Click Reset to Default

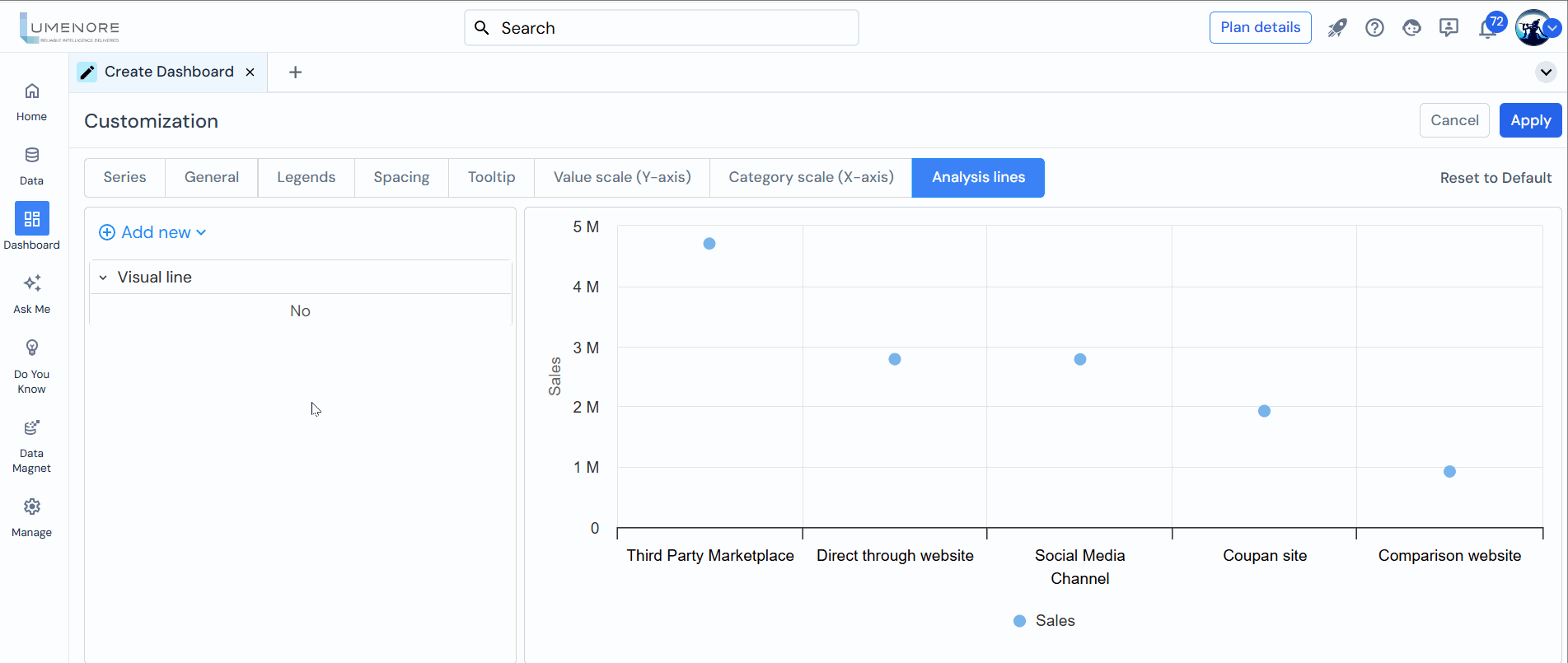click(1495, 178)
